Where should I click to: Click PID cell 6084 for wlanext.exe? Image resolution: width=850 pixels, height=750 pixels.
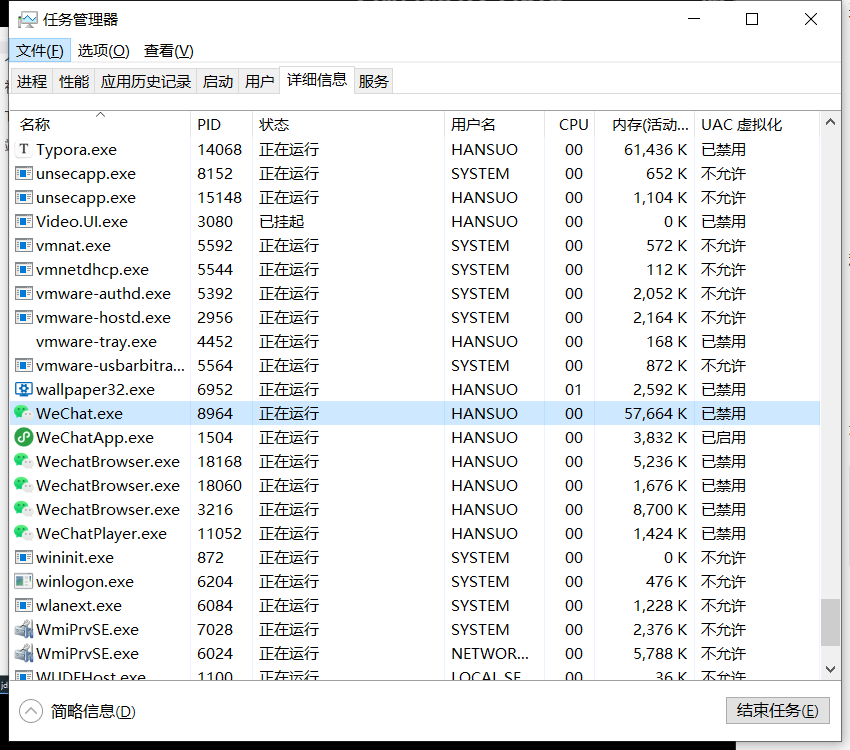[x=215, y=605]
